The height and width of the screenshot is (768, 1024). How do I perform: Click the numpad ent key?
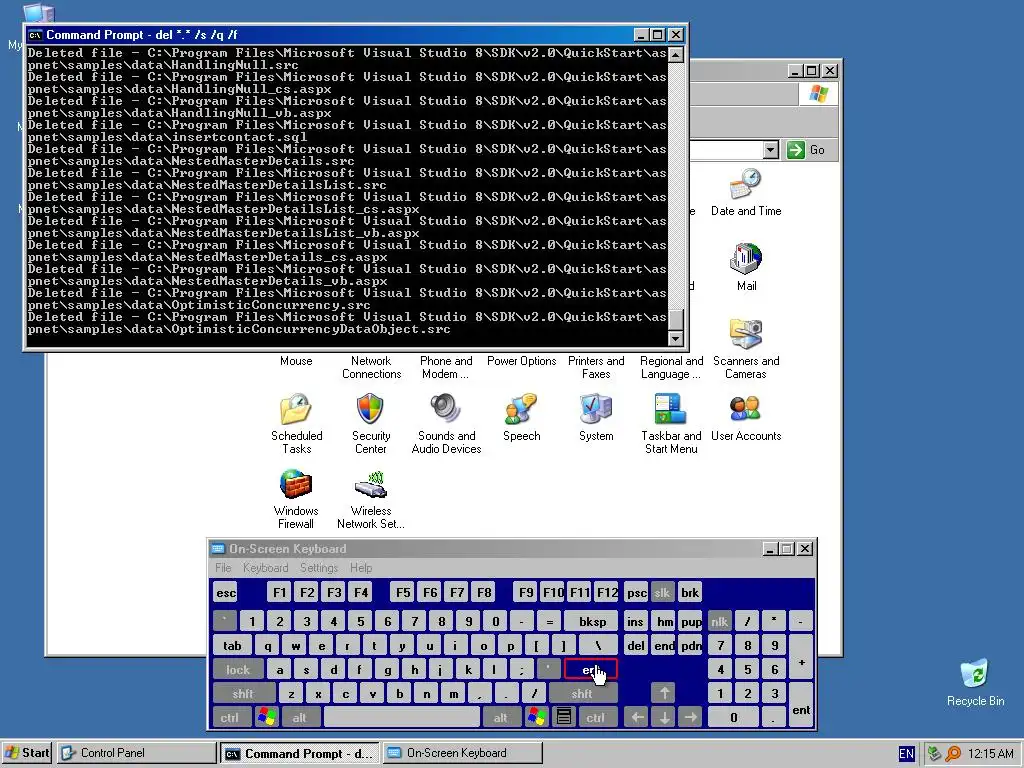coord(801,705)
